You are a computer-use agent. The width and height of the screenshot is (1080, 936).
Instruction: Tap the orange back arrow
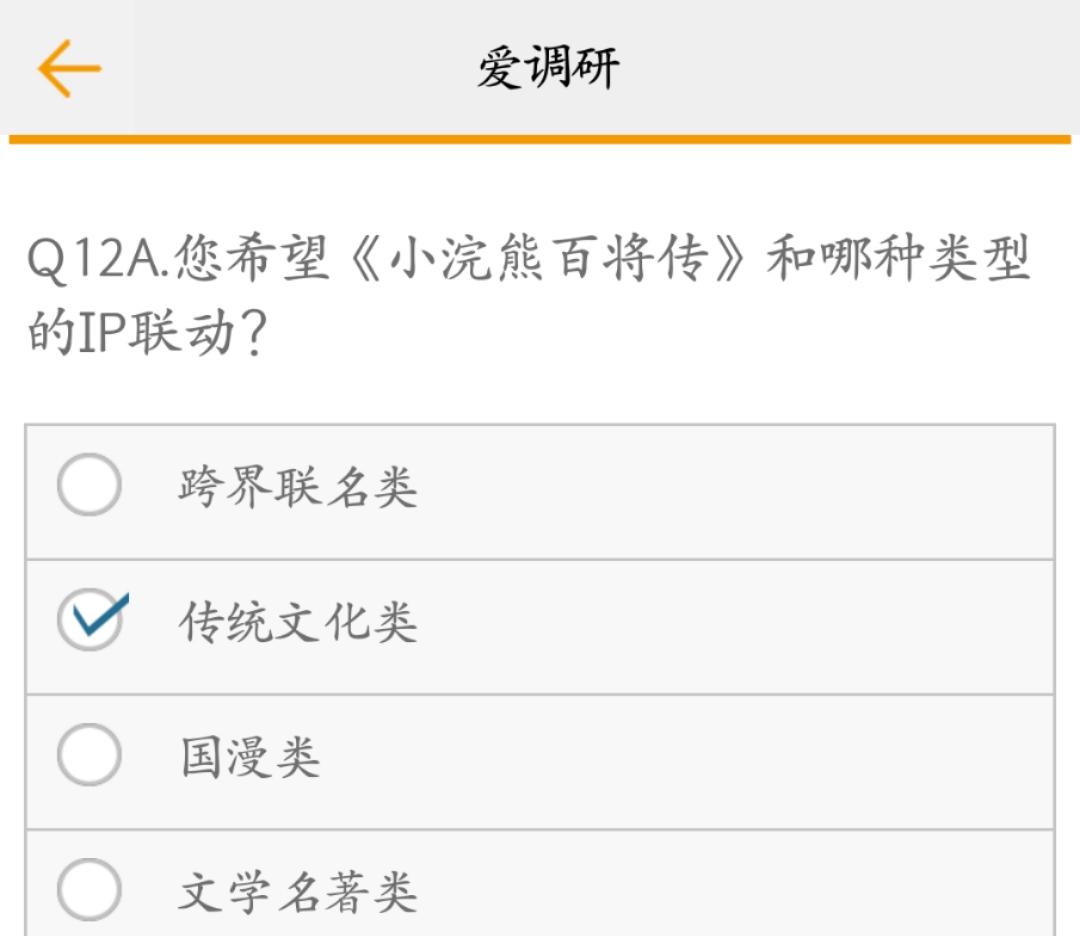point(69,68)
